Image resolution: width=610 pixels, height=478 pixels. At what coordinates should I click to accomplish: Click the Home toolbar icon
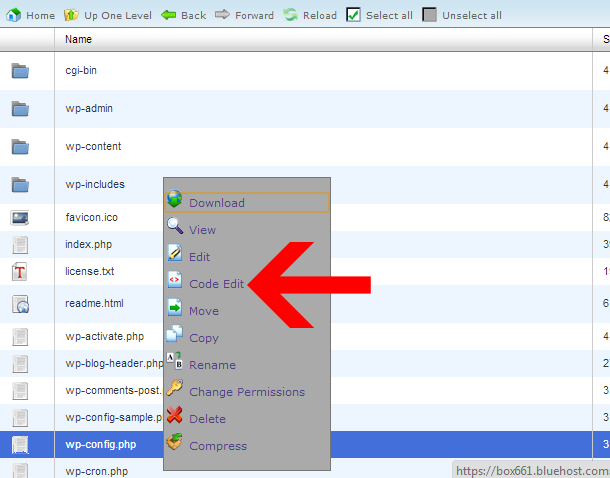(14, 15)
